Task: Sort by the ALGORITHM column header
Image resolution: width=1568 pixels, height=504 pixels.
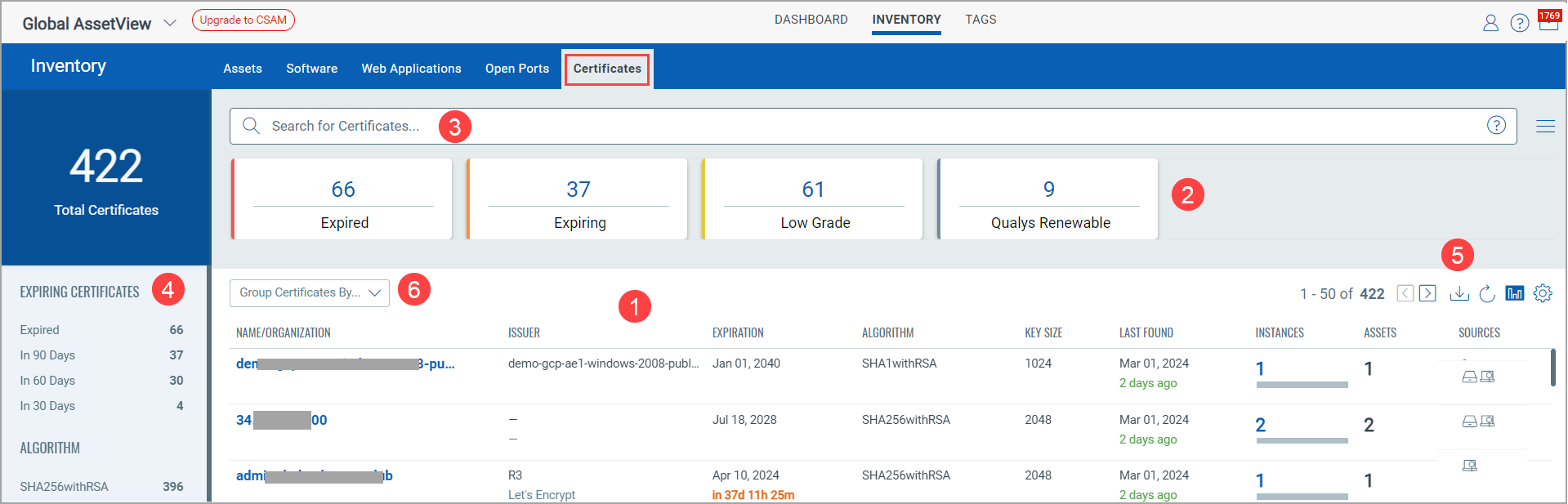Action: point(887,332)
